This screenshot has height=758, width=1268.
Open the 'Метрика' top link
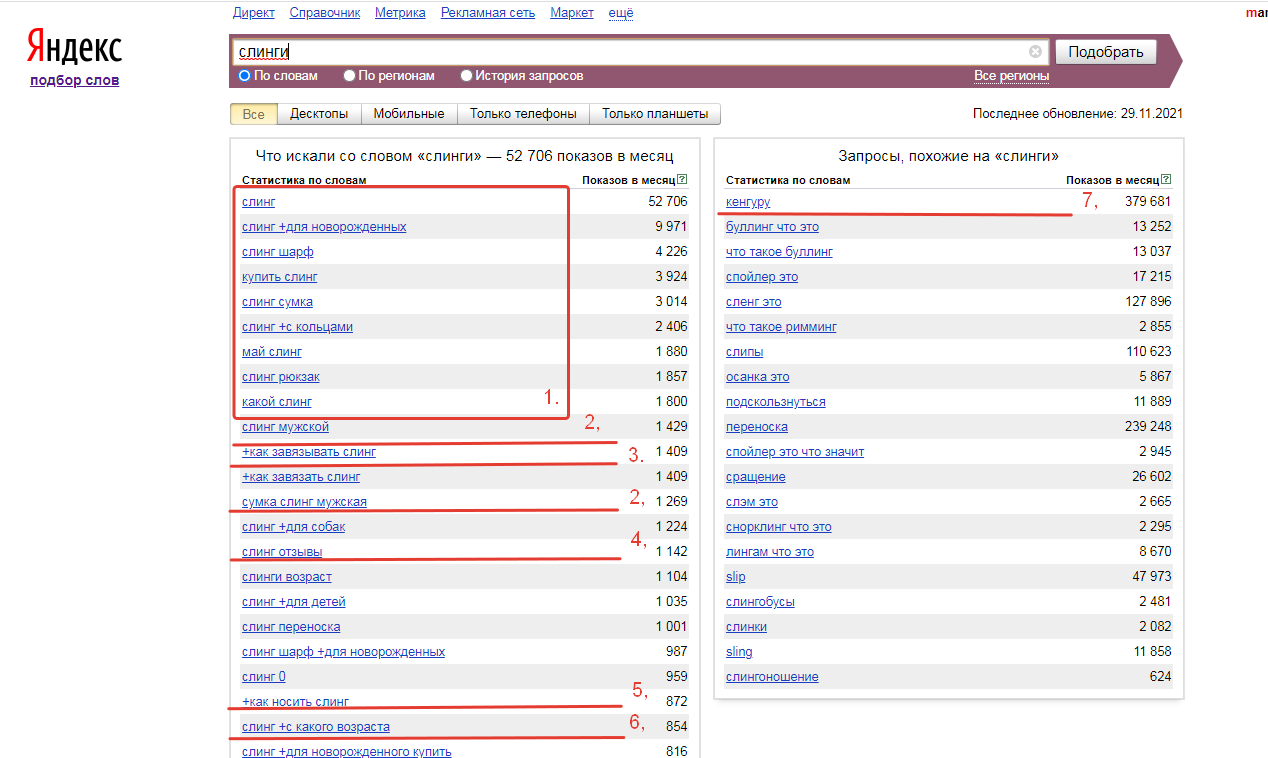400,13
